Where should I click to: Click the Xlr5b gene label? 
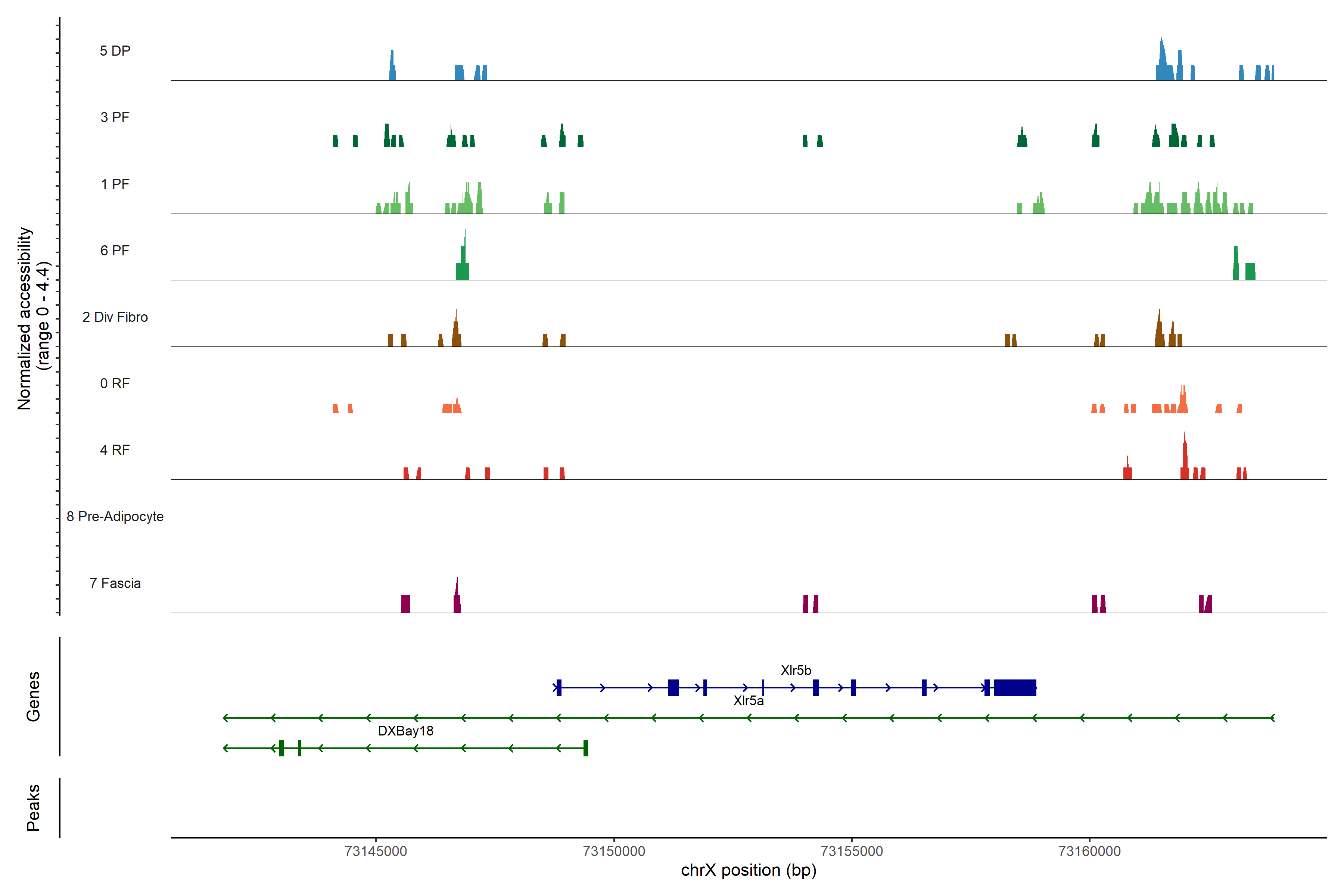(796, 670)
